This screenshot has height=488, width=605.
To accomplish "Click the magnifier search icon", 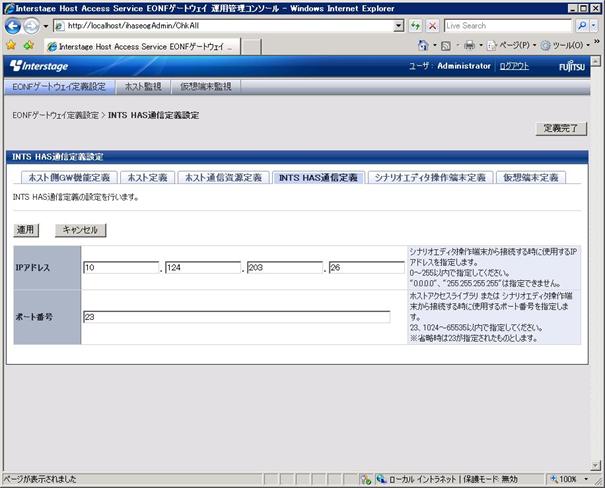I will pyautogui.click(x=581, y=26).
